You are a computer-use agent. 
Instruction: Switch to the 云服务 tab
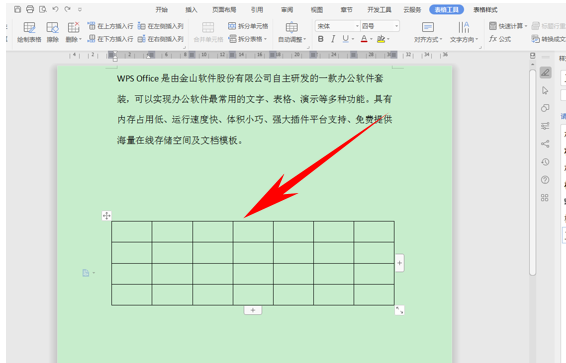coord(412,10)
